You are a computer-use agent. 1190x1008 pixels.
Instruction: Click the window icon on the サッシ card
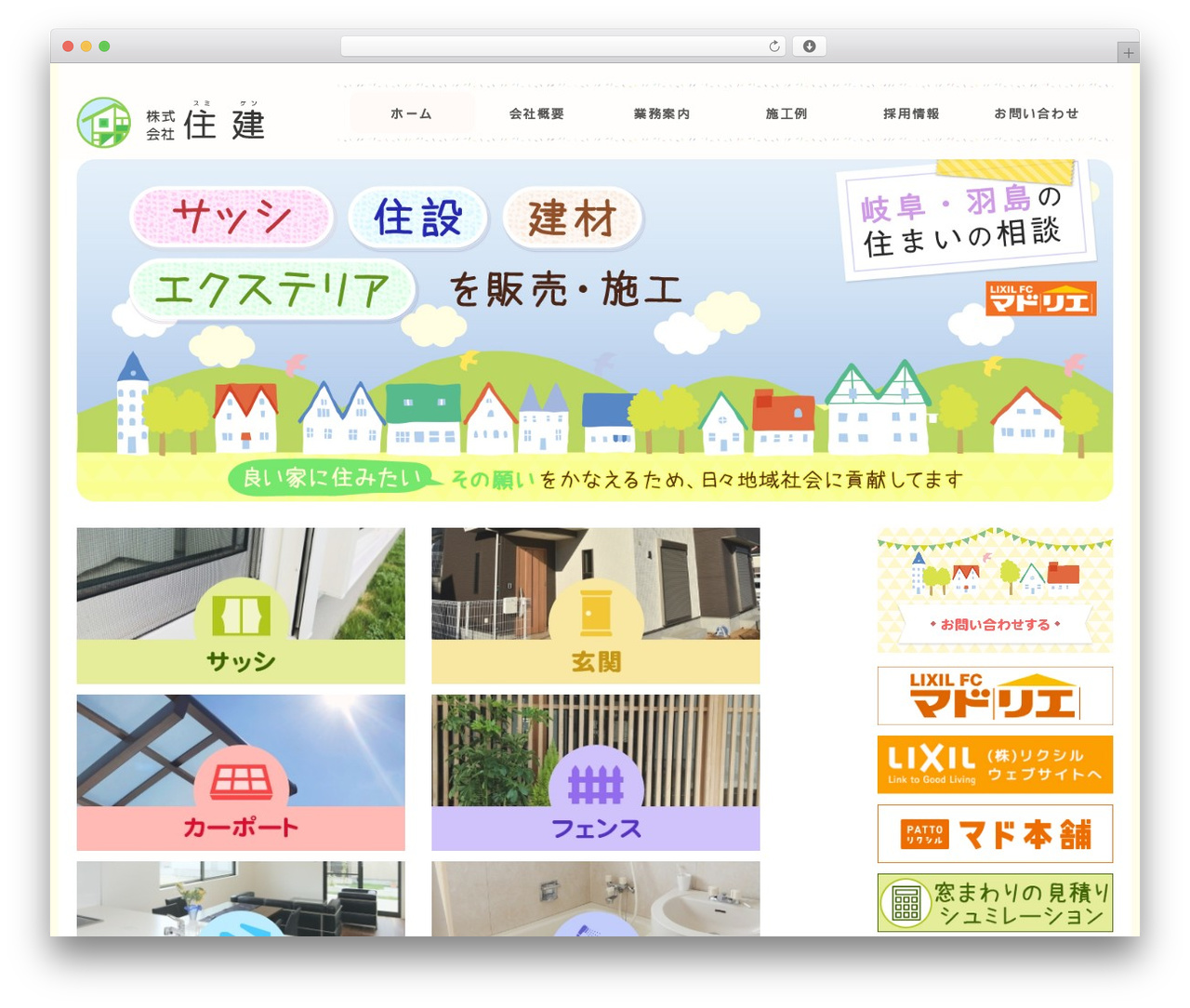(x=241, y=616)
